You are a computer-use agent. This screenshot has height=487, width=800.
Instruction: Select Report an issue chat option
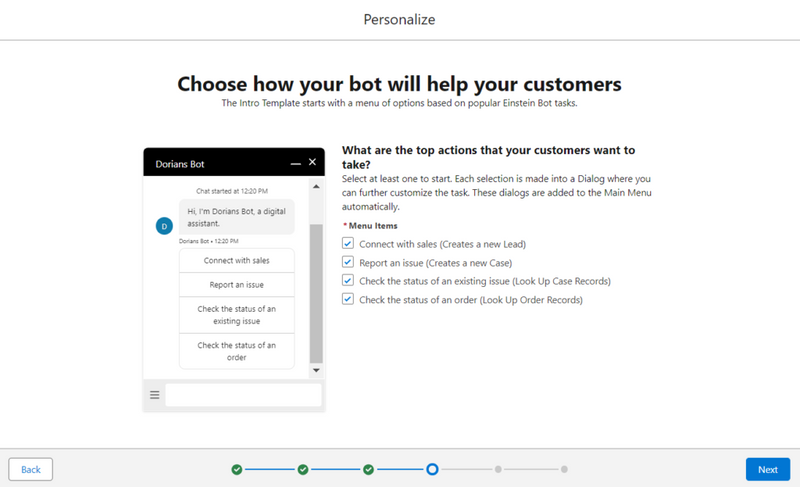[x=237, y=285]
